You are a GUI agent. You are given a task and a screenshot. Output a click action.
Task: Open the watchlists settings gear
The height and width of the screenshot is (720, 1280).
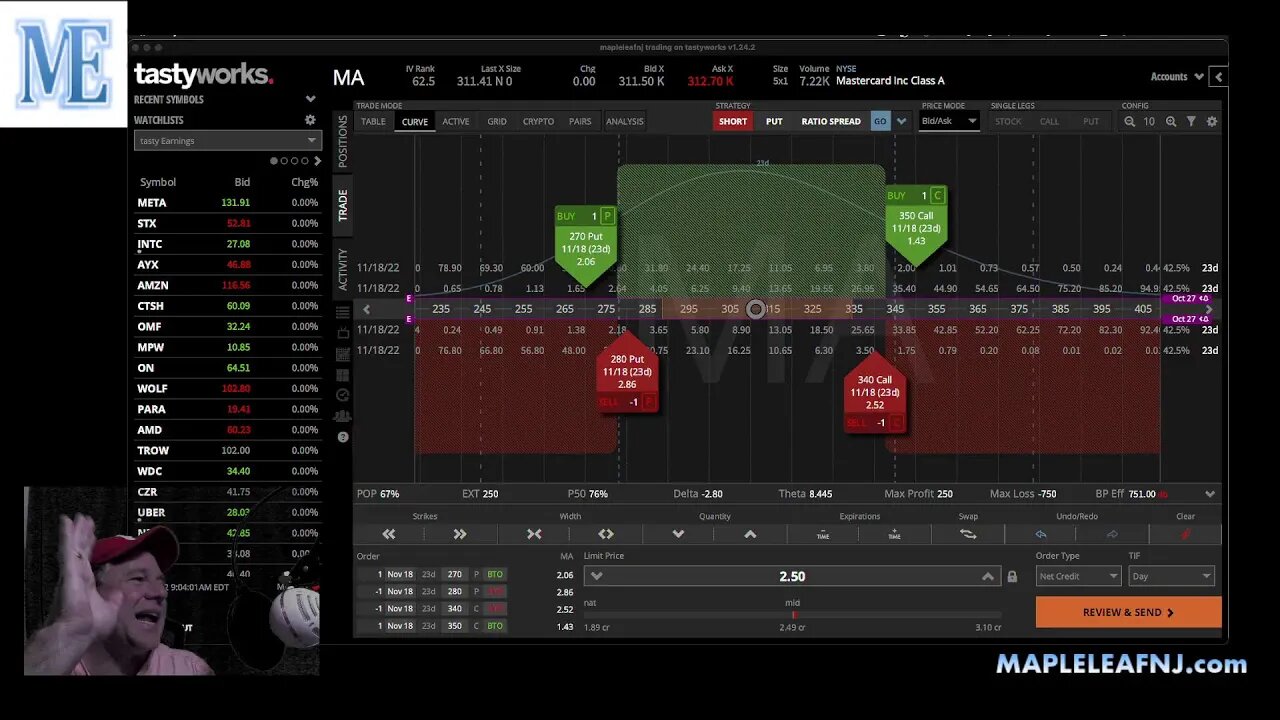click(x=310, y=120)
